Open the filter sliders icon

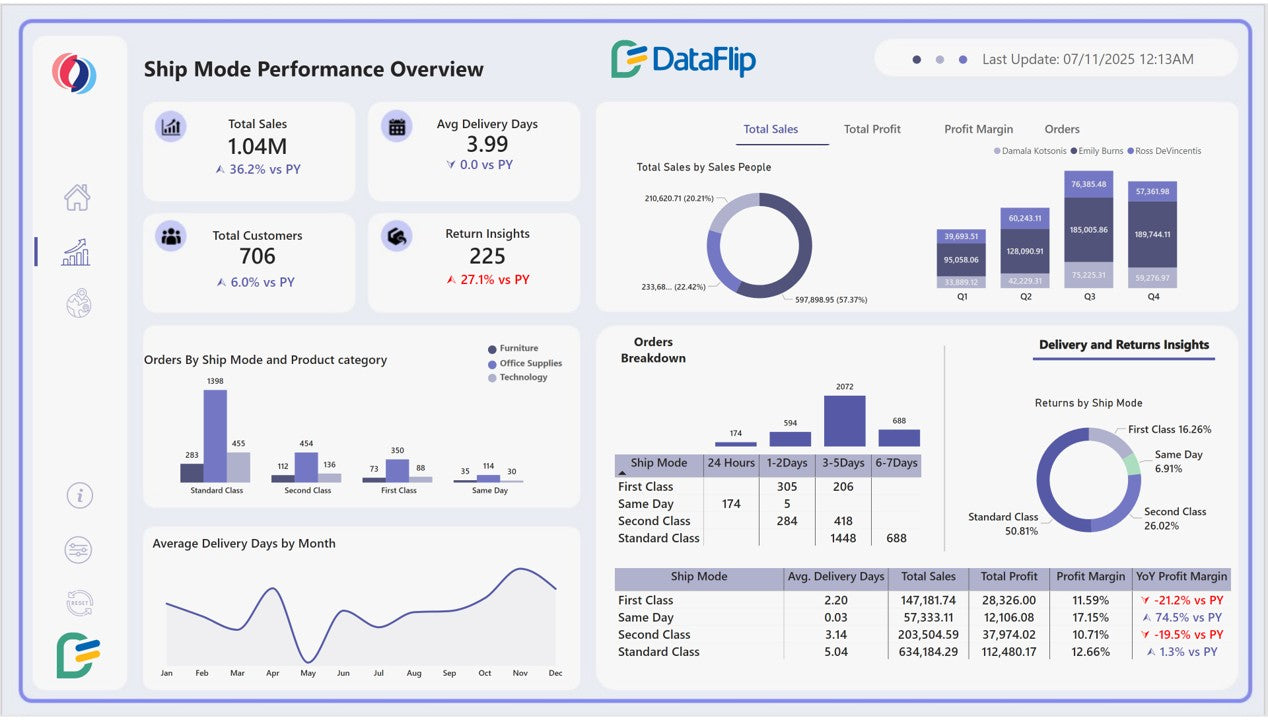(x=78, y=549)
